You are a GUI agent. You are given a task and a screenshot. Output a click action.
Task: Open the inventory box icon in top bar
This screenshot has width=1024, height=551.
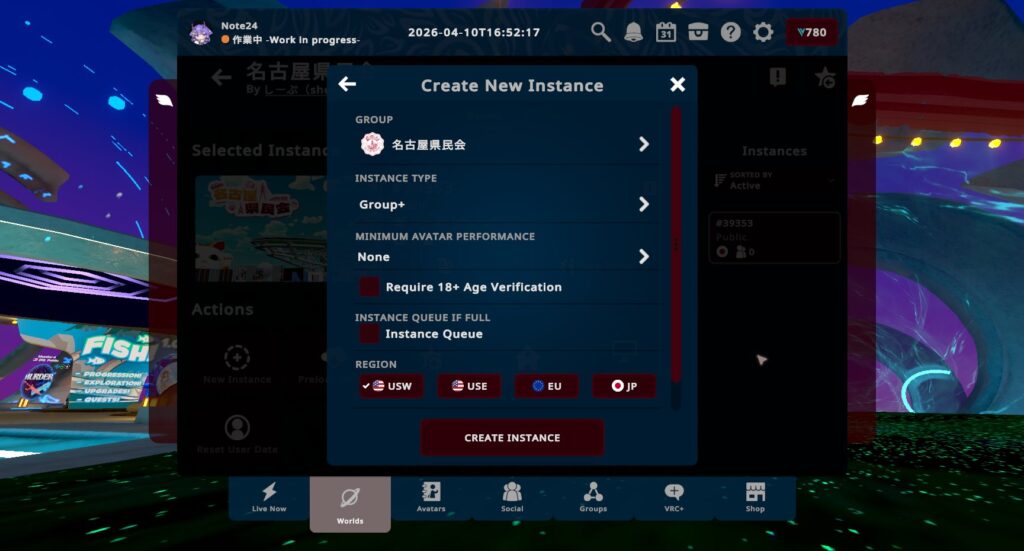click(x=698, y=32)
